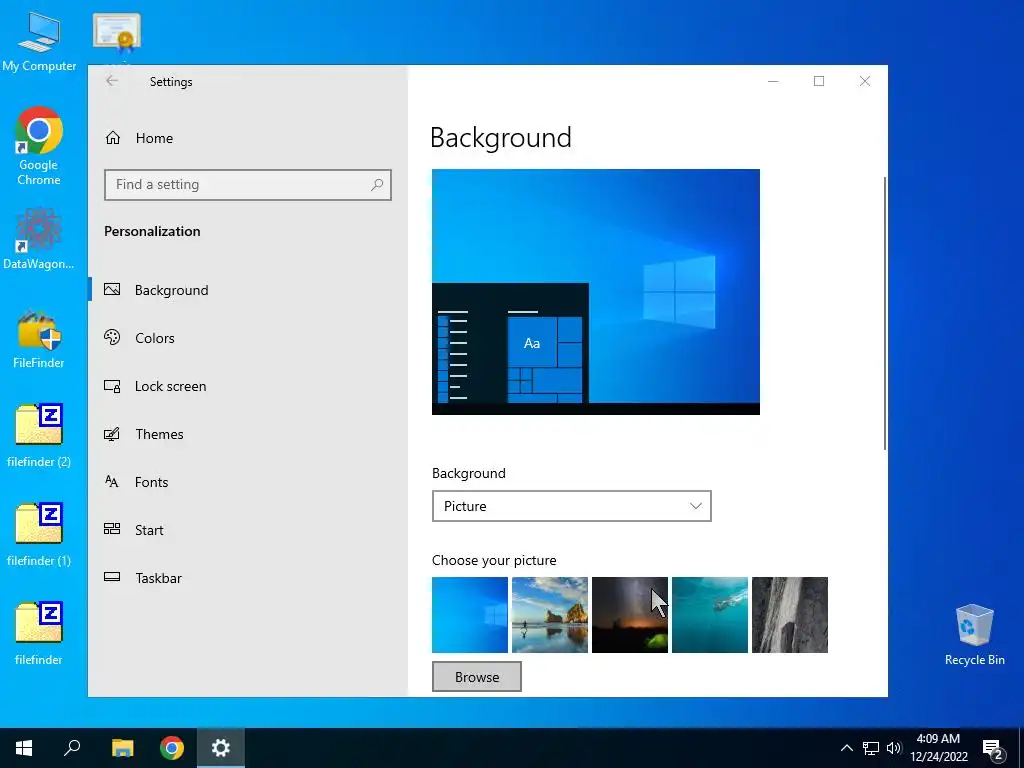Choose the beach rocks wallpaper thumbnail
The width and height of the screenshot is (1024, 768).
[550, 615]
